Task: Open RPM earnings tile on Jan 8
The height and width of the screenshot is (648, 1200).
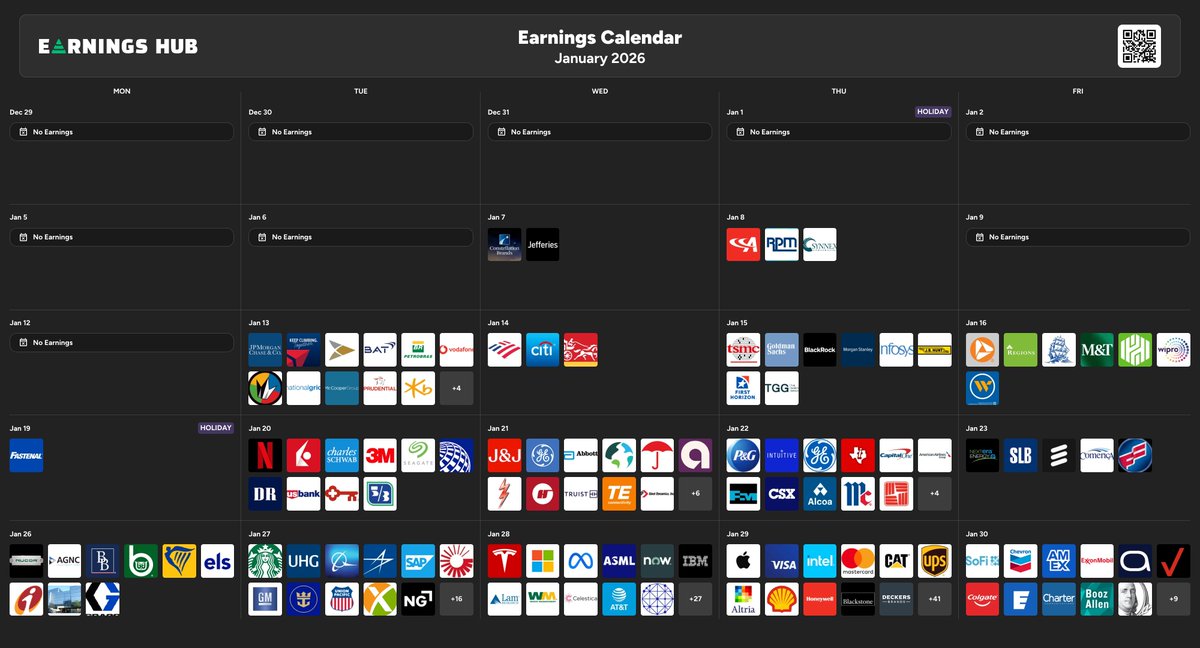Action: click(x=782, y=245)
